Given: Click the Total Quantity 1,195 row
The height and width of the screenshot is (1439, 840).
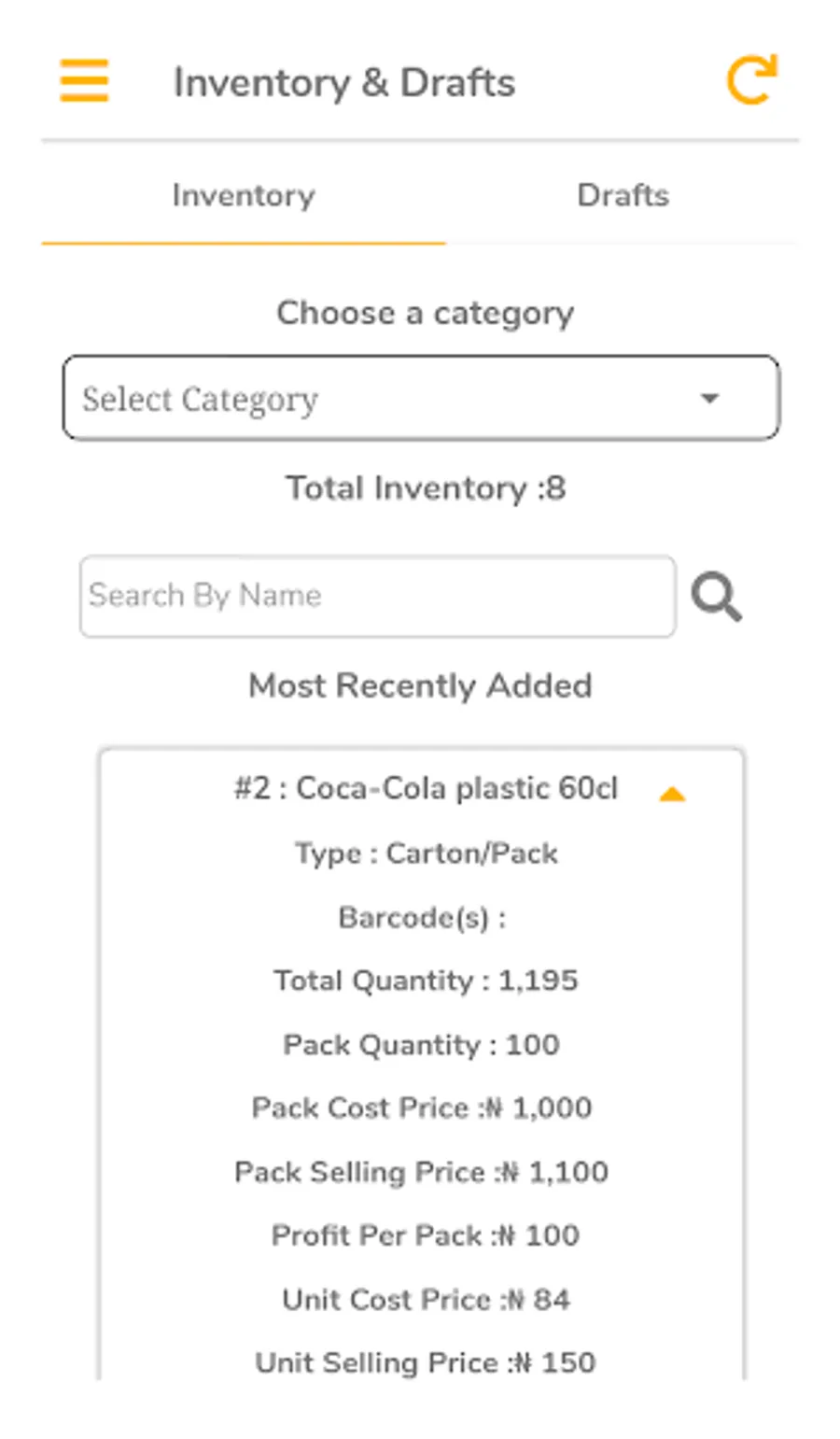Looking at the screenshot, I should pos(426,980).
